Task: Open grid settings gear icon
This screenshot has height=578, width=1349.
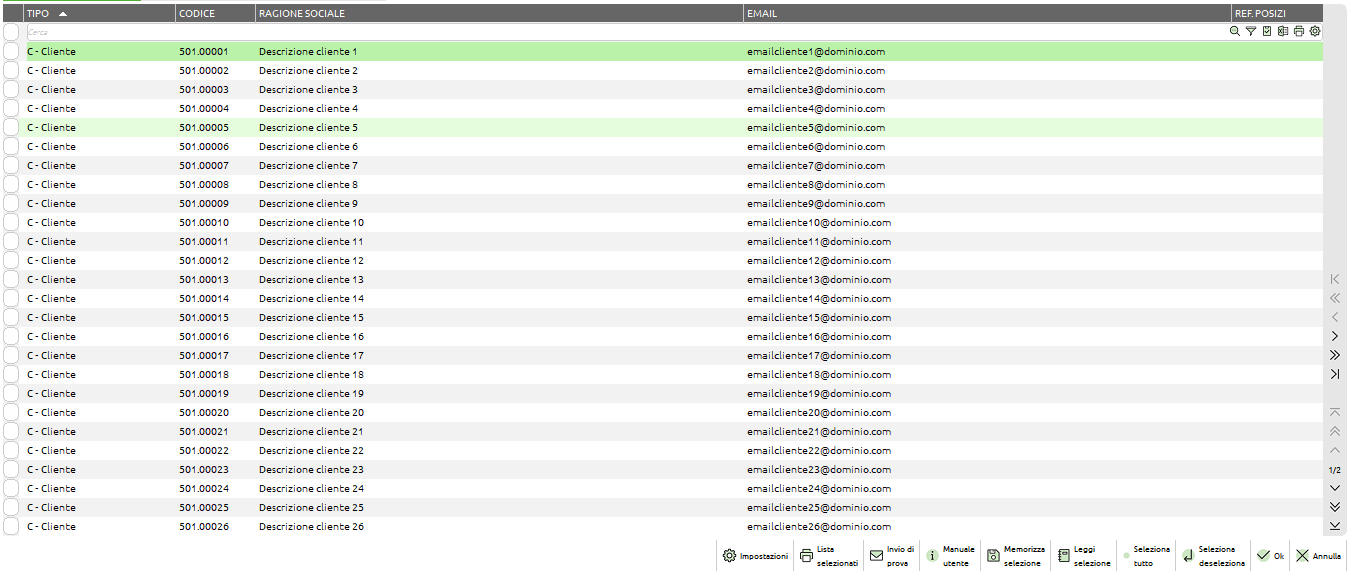Action: coord(1315,32)
